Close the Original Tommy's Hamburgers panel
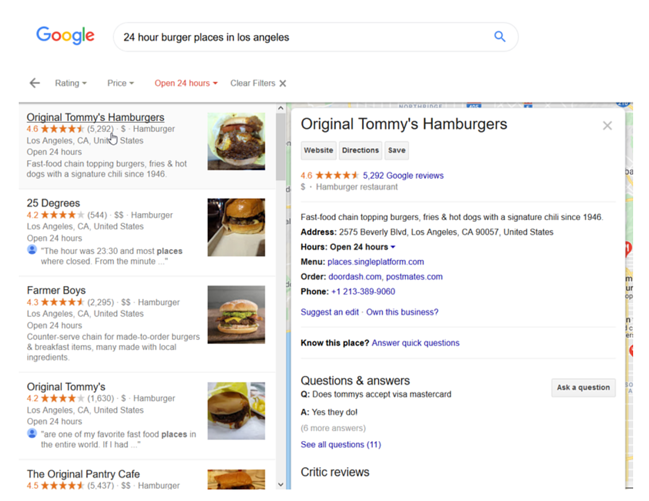The width and height of the screenshot is (649, 501). [606, 126]
